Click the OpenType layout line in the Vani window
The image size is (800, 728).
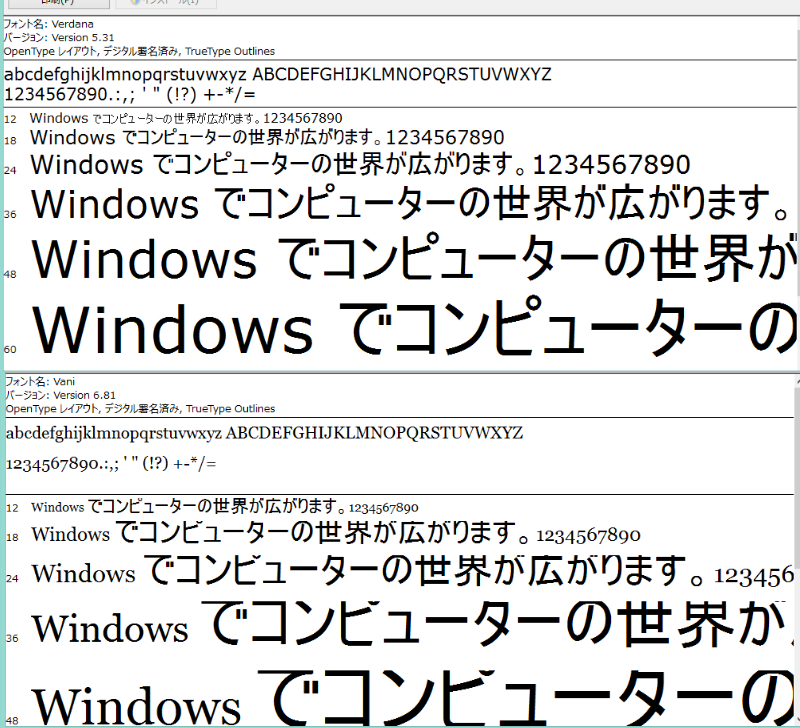(x=140, y=409)
